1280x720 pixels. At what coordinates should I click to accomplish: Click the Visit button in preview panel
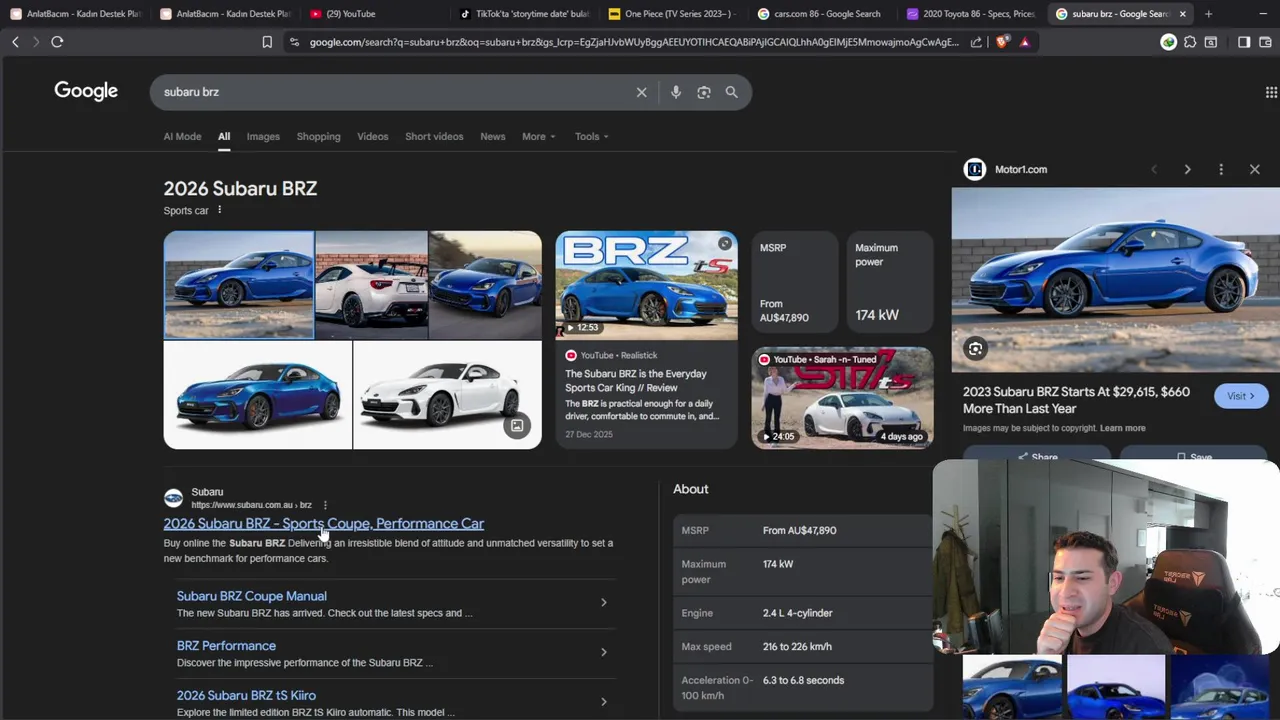[x=1241, y=396]
